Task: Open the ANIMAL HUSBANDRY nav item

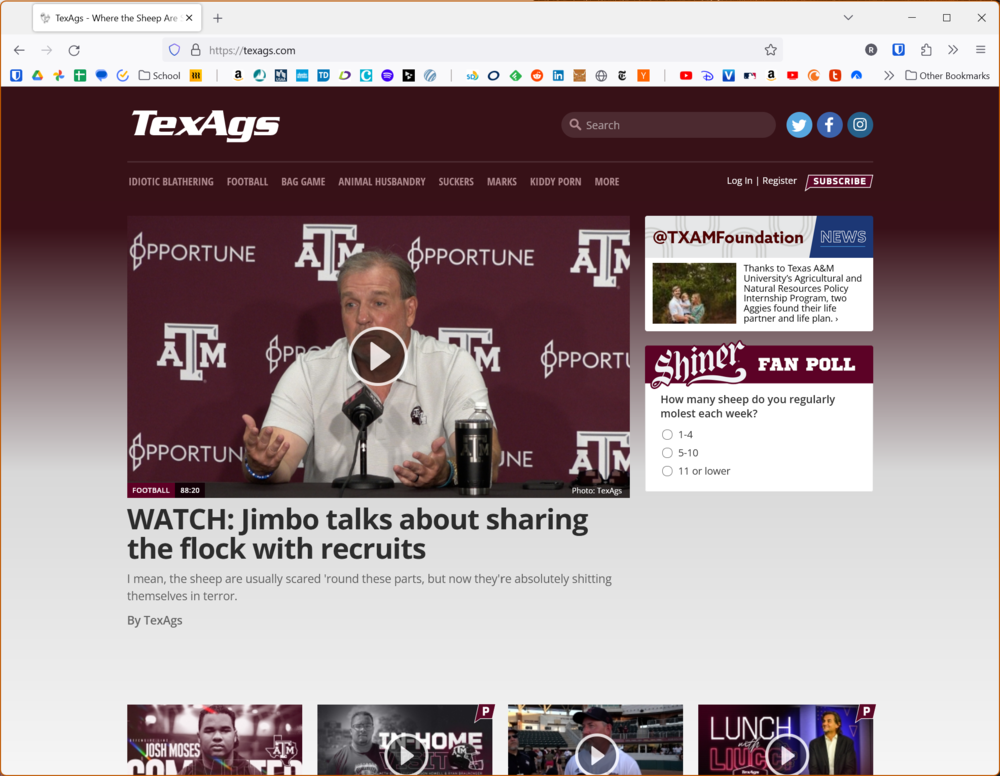Action: (x=381, y=182)
